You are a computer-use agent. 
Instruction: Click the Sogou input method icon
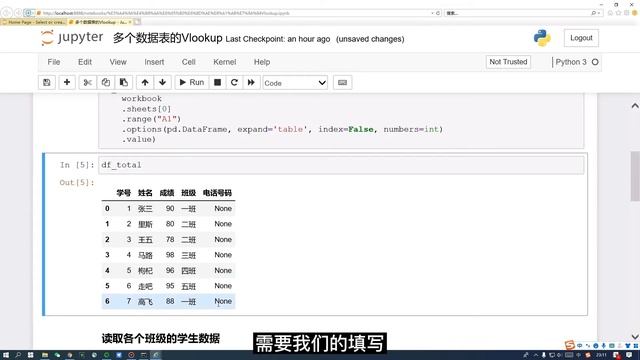click(570, 345)
